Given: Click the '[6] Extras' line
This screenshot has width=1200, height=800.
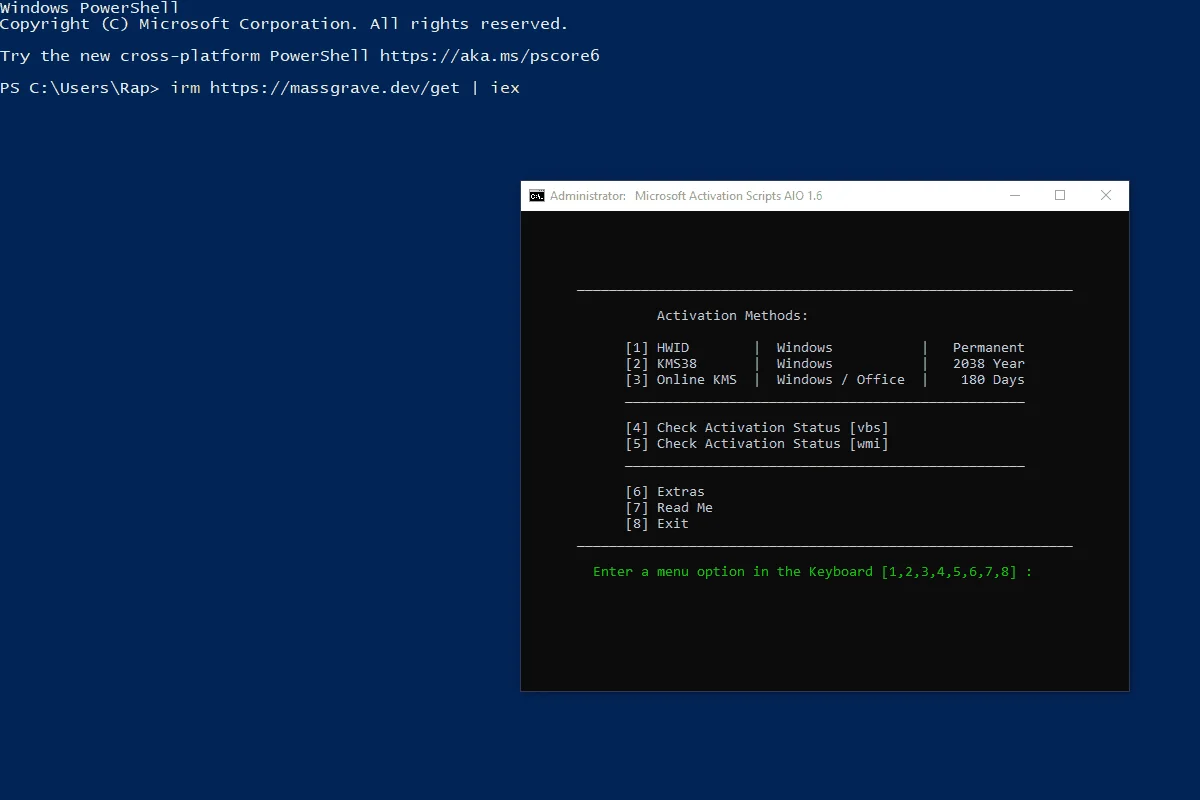Looking at the screenshot, I should 665,492.
